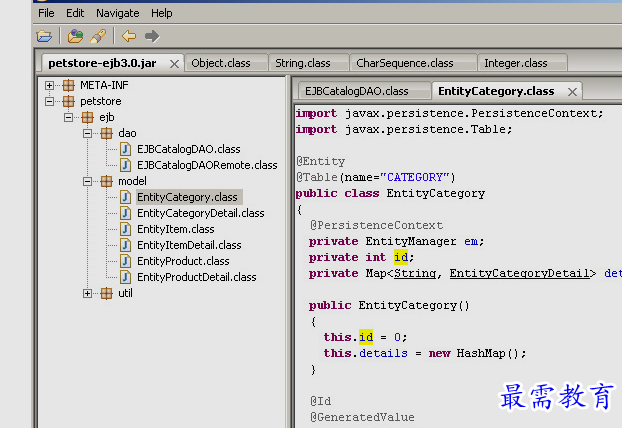
Task: Click the 'em' field name in code
Action: [471, 241]
